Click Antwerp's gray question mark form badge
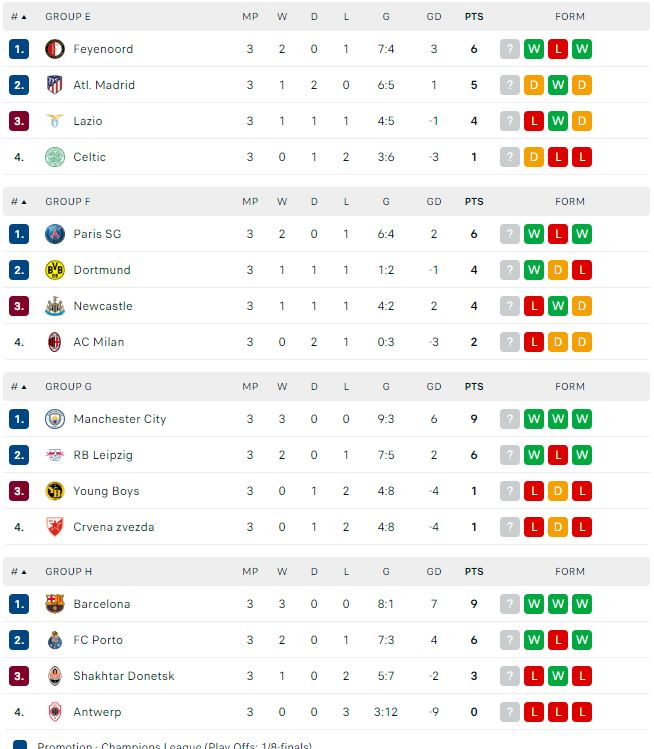Screen dimensions: 654x749 510,712
